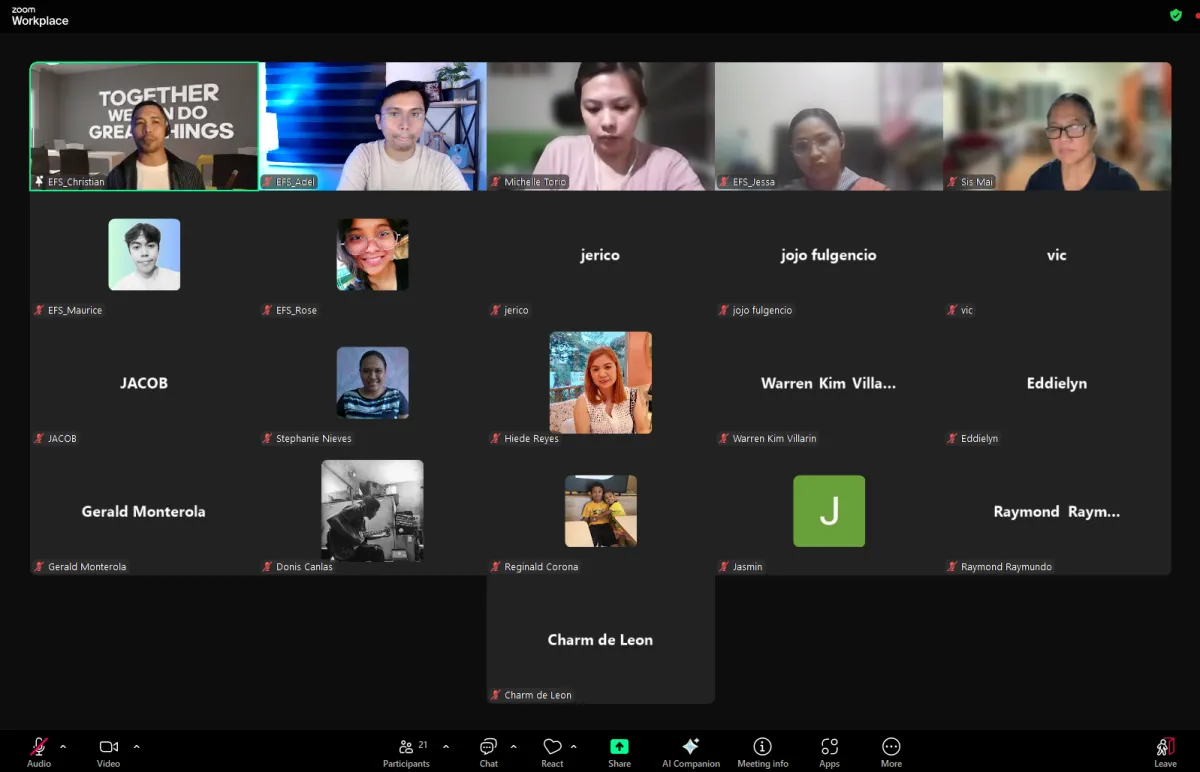The width and height of the screenshot is (1200, 772).
Task: Select the jojo fulgencio participant tile
Action: [x=829, y=255]
